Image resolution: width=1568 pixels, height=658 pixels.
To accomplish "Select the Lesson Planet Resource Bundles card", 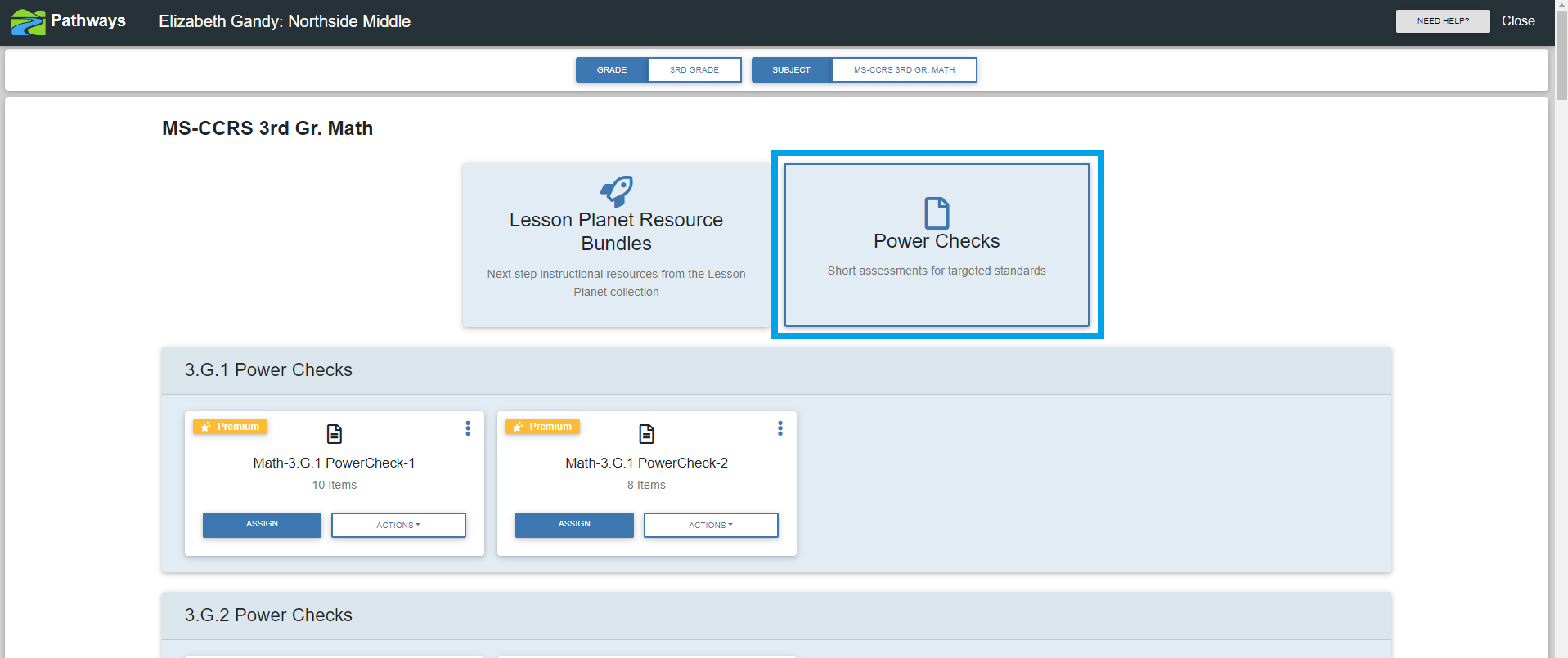I will point(616,244).
